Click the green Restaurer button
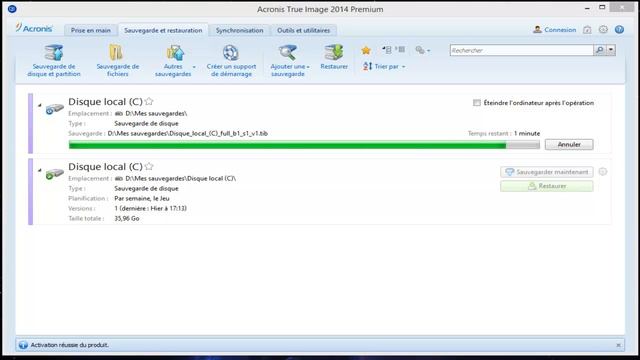Image resolution: width=640 pixels, height=360 pixels. (547, 186)
